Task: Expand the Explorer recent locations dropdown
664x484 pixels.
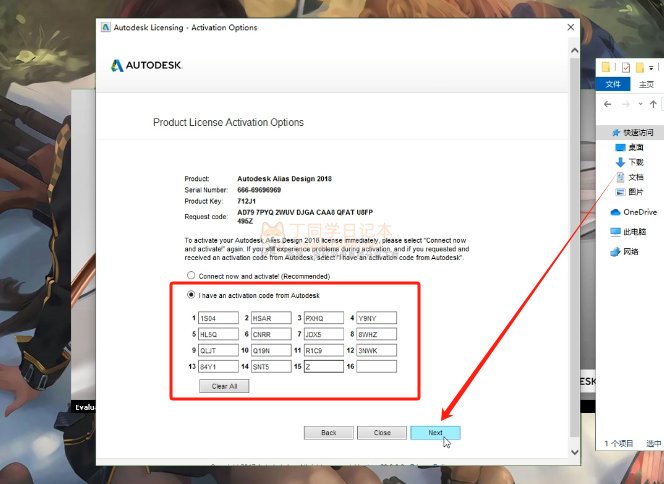Action: click(x=641, y=104)
